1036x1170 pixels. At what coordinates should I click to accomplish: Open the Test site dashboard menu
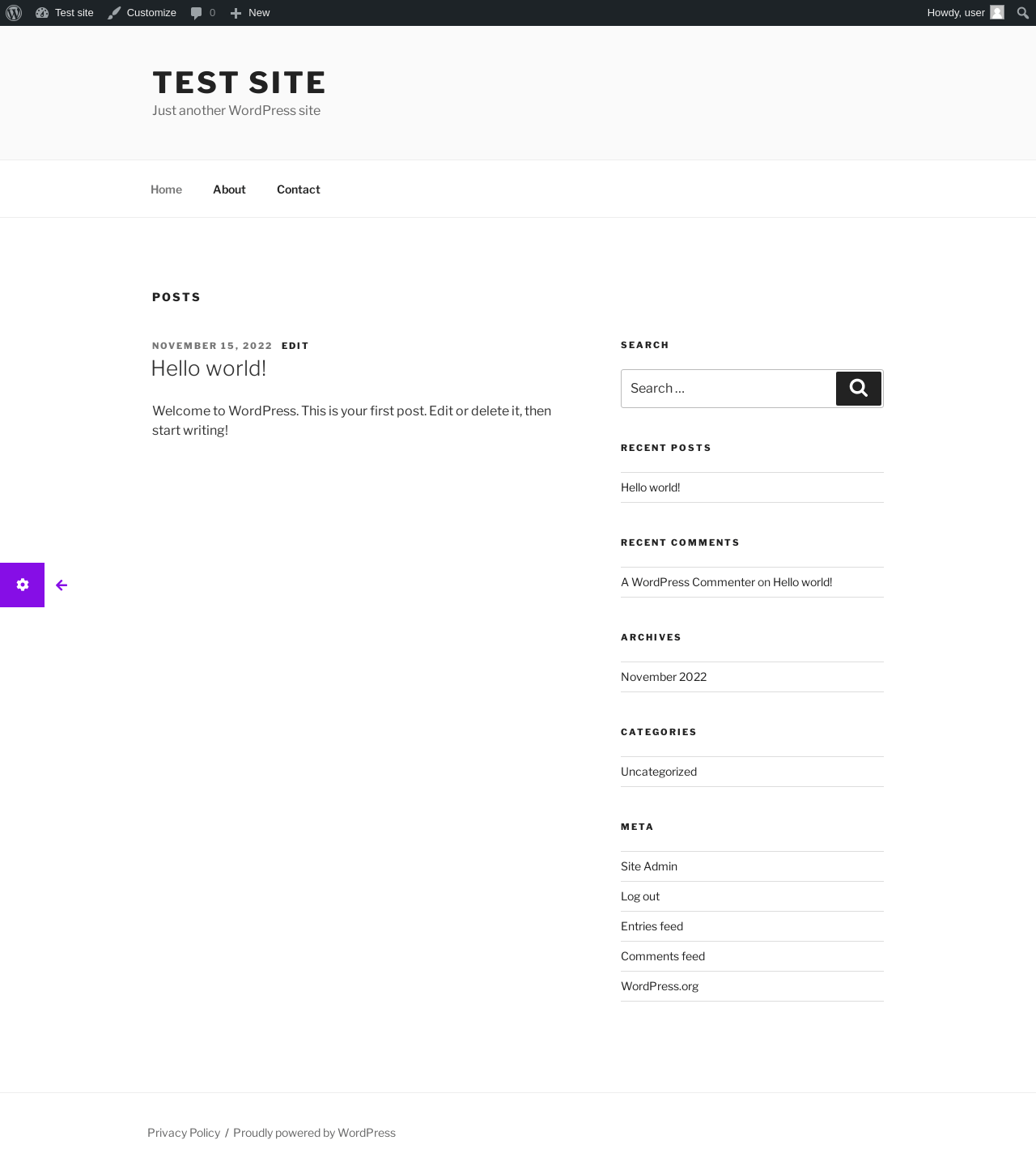pos(65,13)
